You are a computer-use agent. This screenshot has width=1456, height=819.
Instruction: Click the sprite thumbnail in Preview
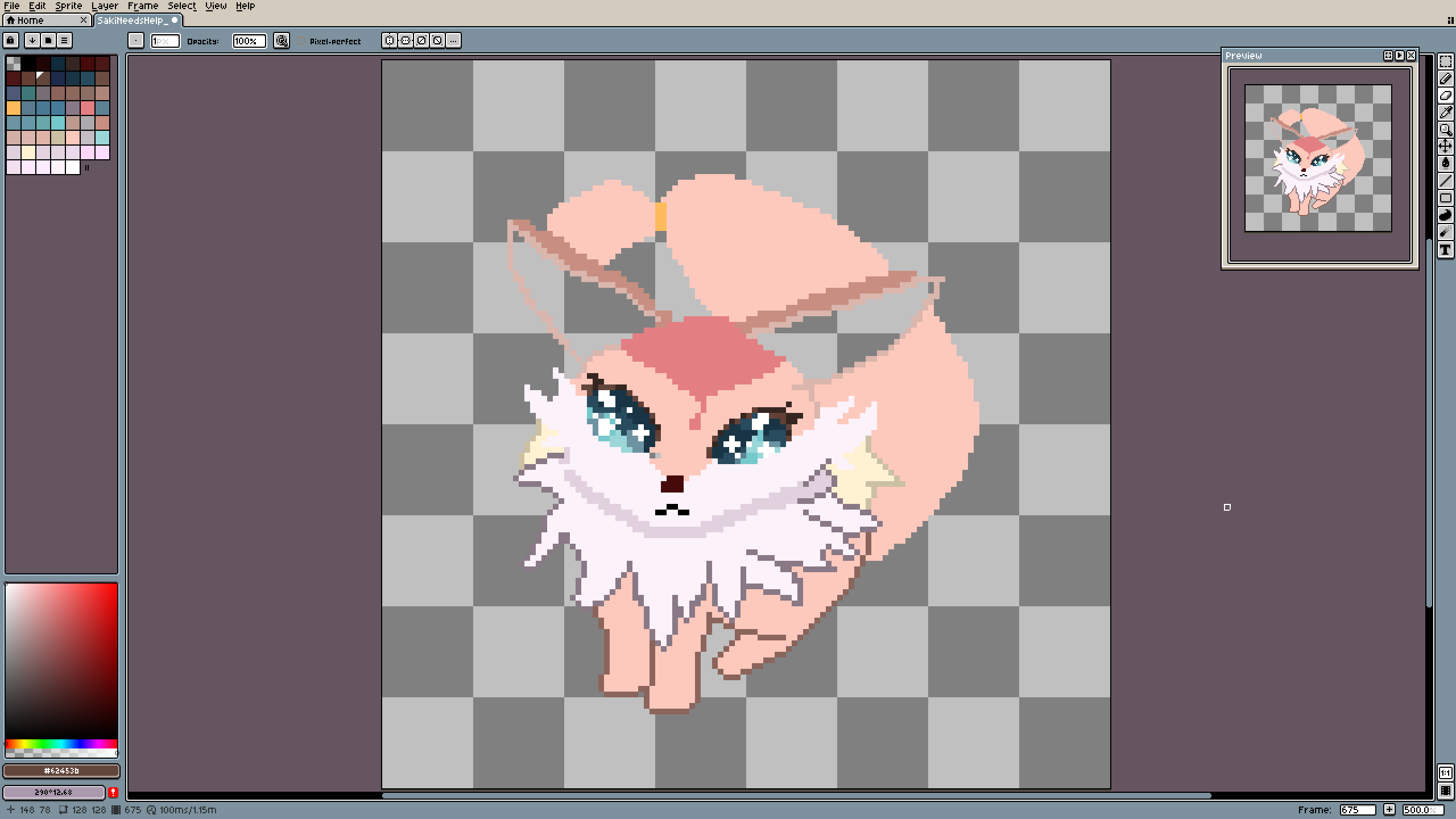pos(1318,158)
